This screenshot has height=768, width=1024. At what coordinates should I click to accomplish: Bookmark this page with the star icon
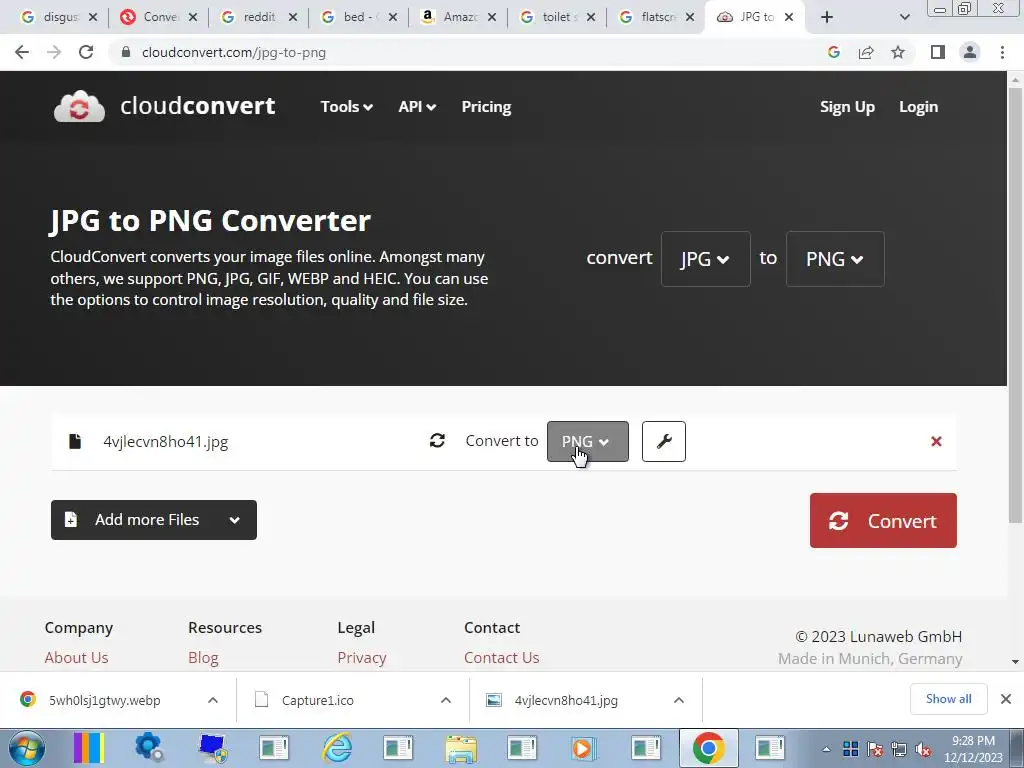(898, 52)
